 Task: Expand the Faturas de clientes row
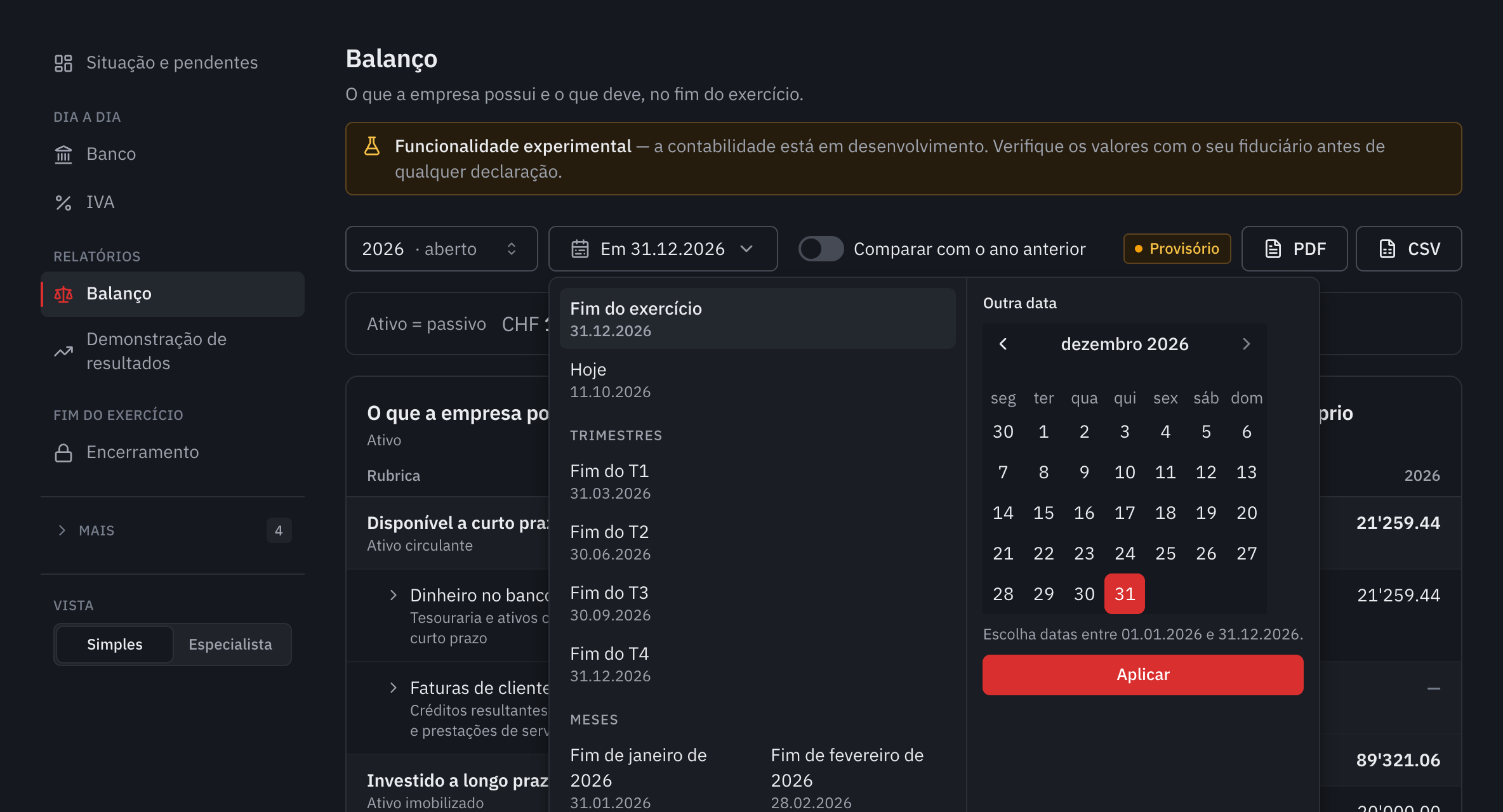tap(394, 688)
